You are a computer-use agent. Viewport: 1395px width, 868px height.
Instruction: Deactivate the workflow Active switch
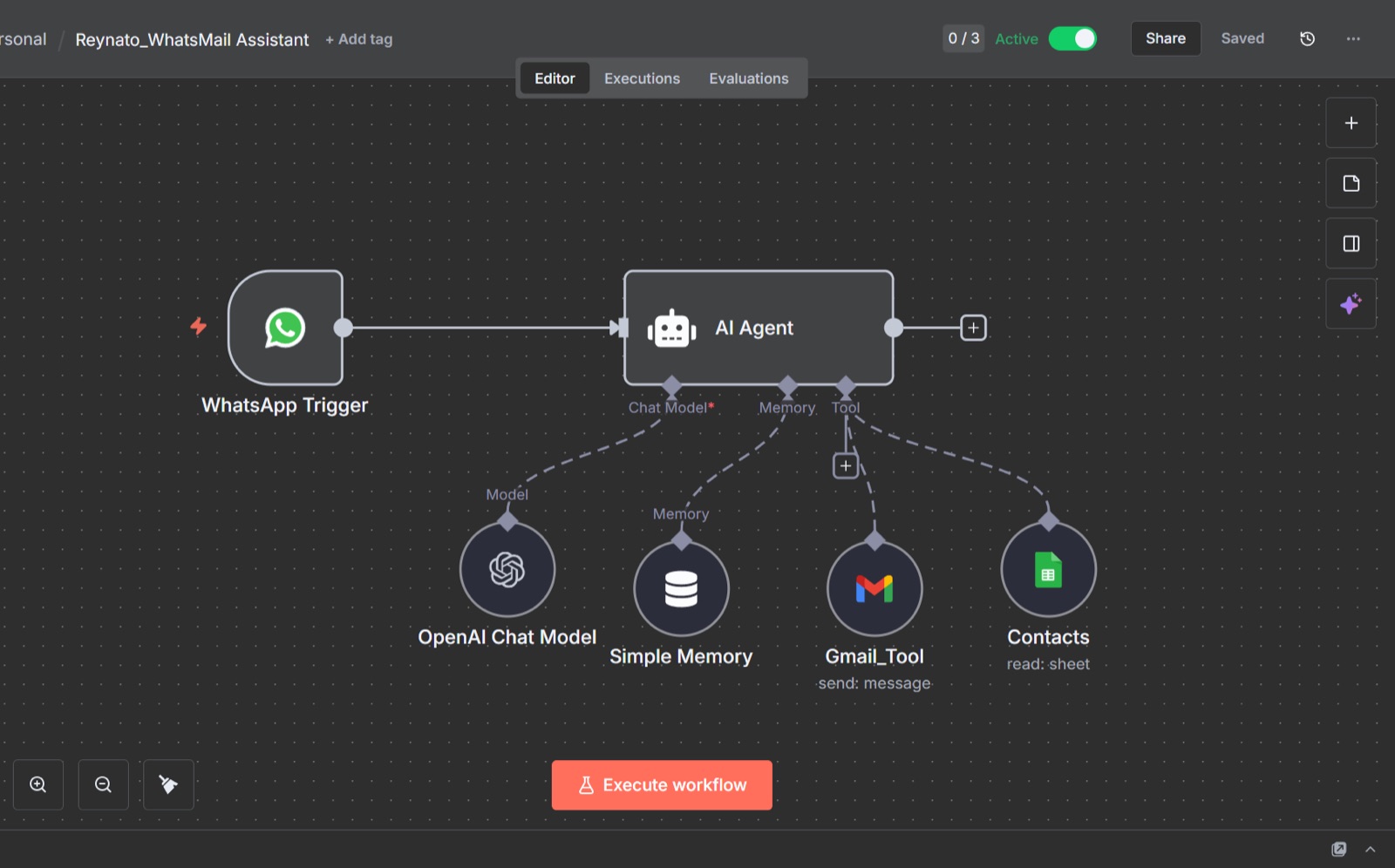[1072, 38]
